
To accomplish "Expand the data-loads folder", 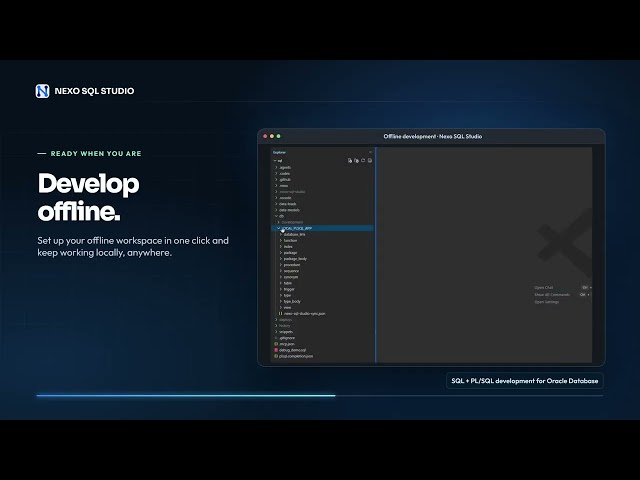I will click(x=286, y=204).
